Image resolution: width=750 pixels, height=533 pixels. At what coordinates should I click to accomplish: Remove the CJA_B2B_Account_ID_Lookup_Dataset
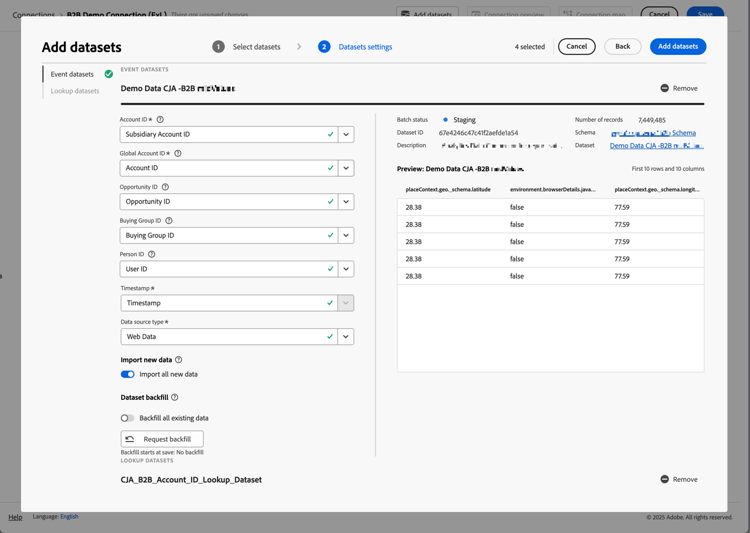click(679, 480)
